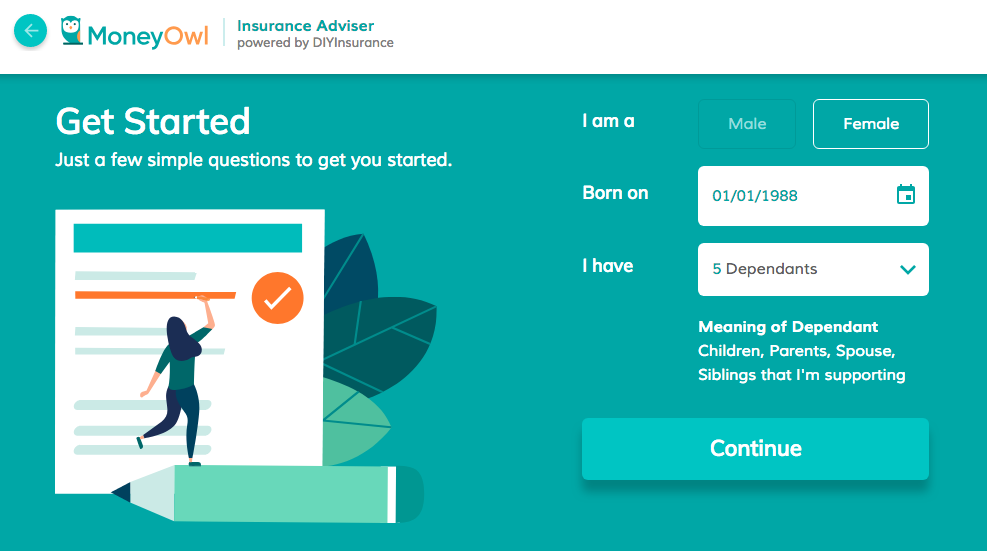
Task: Select Male as gender
Action: (x=747, y=124)
